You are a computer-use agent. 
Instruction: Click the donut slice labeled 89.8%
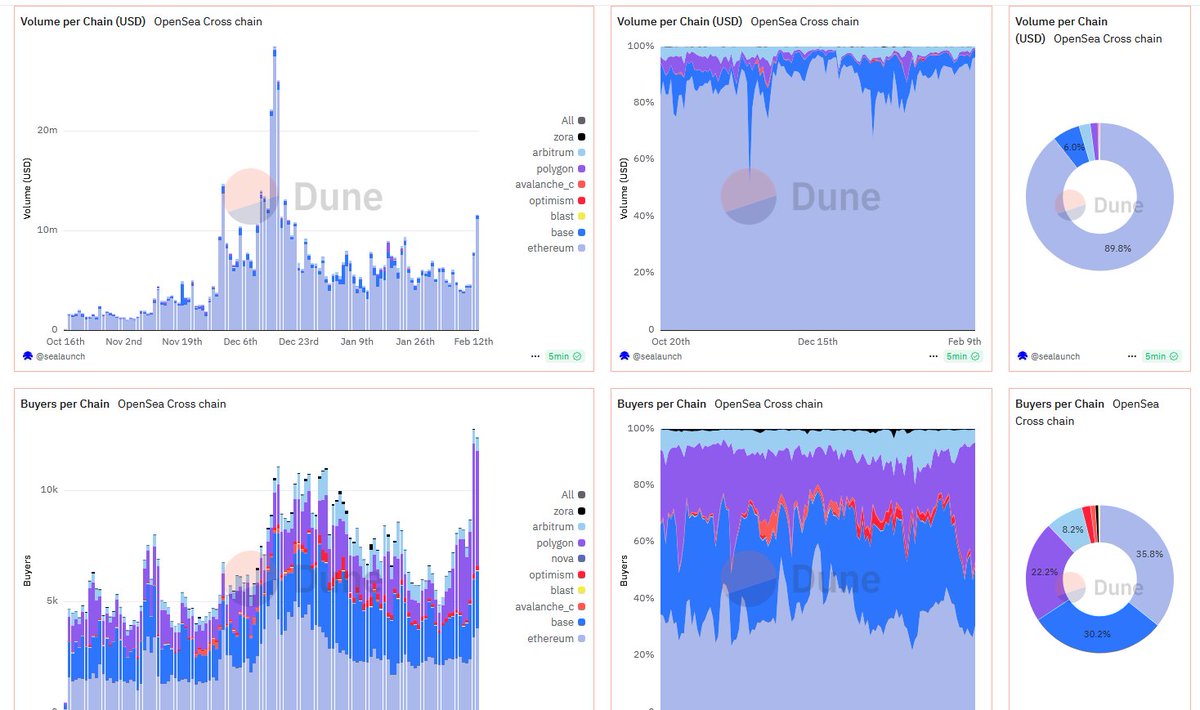1117,247
